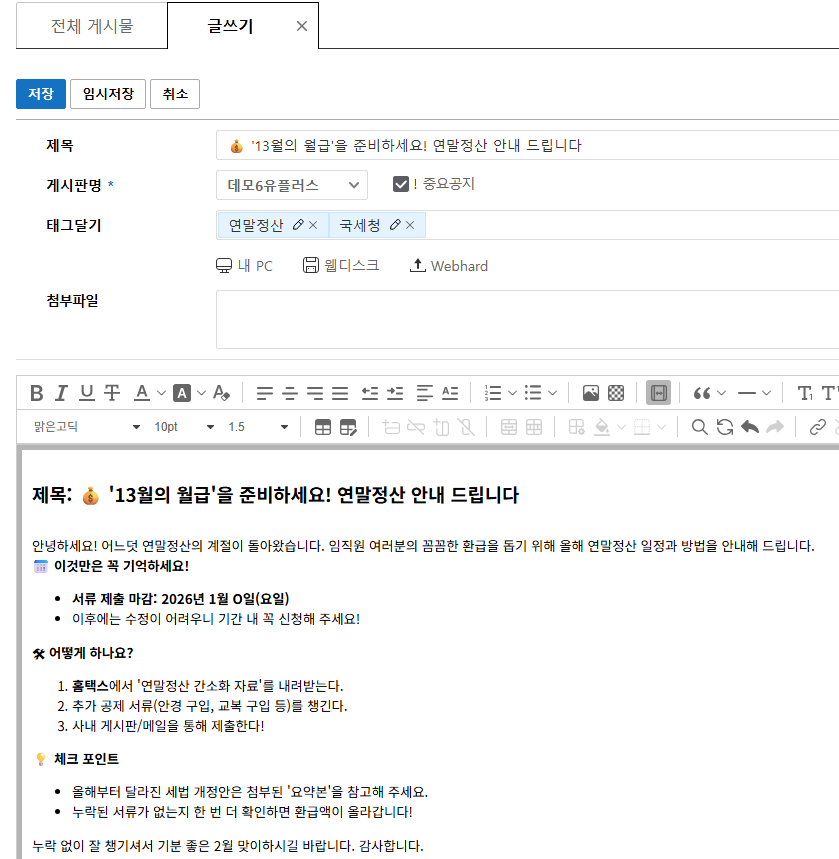Click the 저장 button
839x859 pixels.
click(40, 94)
